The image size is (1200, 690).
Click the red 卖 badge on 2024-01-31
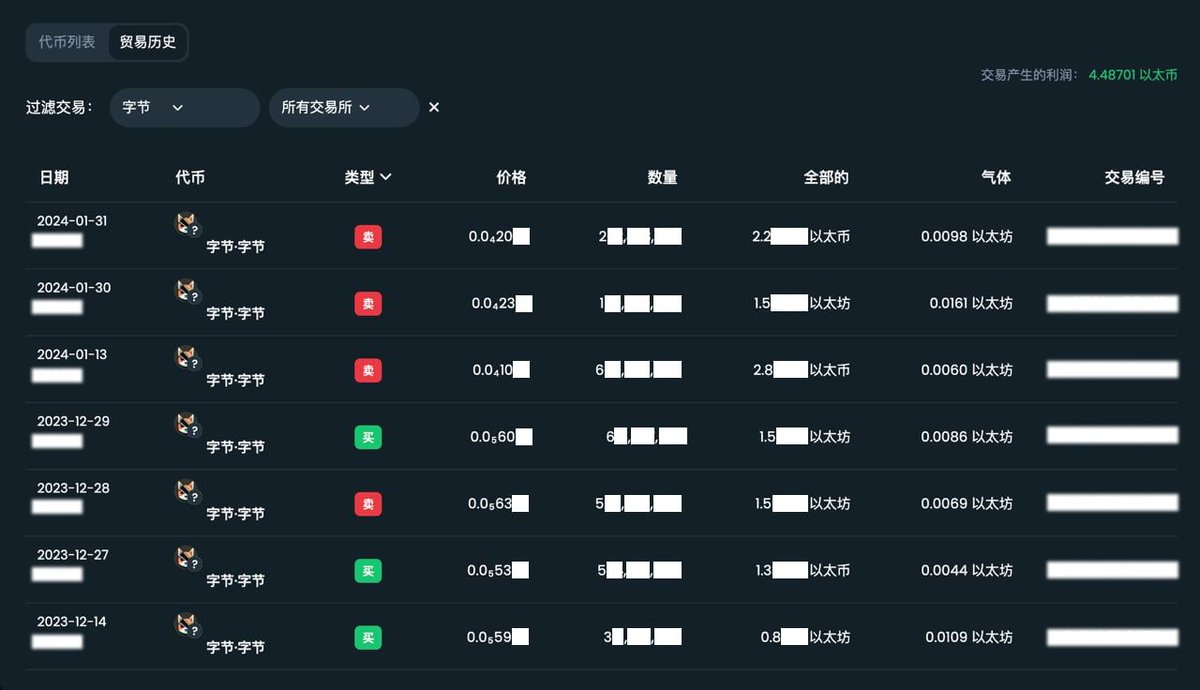click(x=368, y=237)
